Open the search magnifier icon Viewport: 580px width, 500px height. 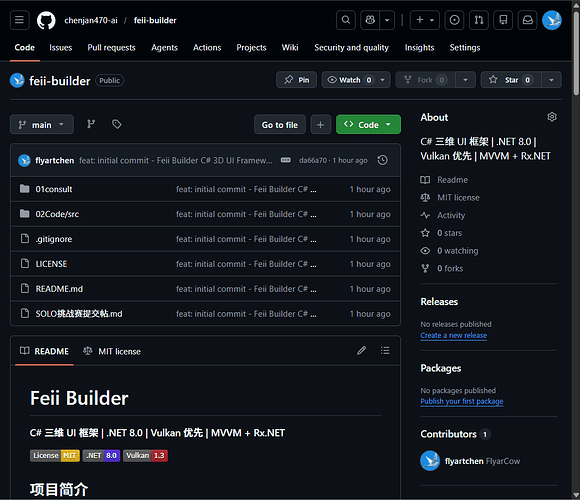[x=345, y=20]
